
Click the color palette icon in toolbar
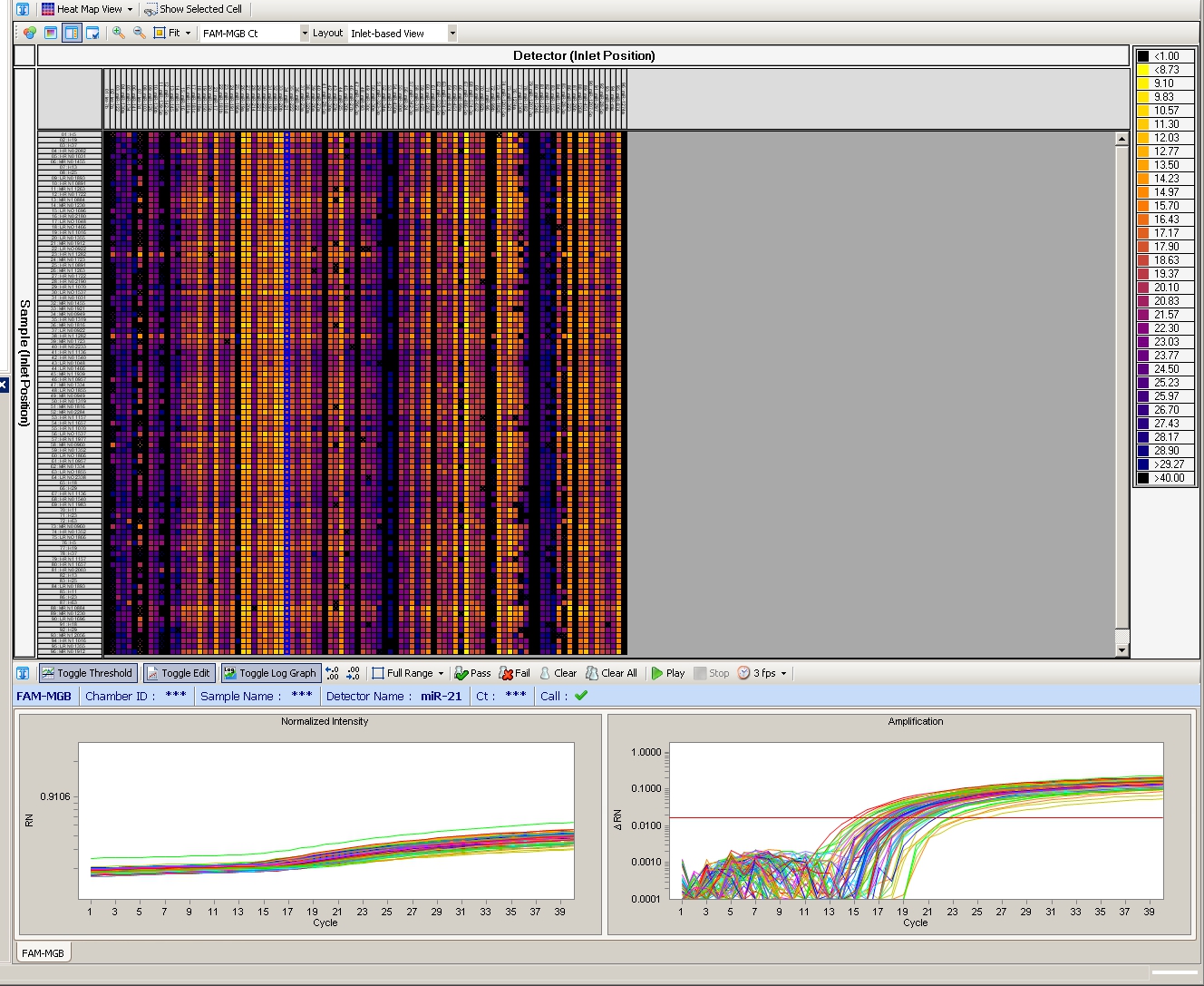tap(29, 33)
